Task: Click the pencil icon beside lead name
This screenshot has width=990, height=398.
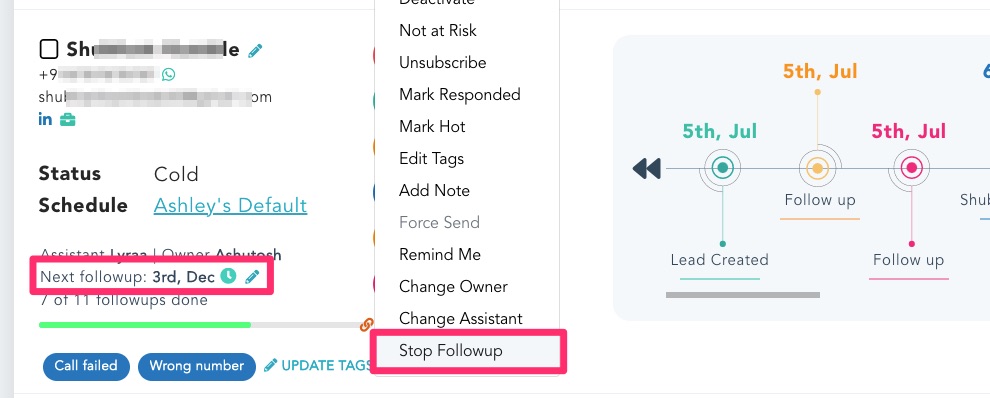Action: click(x=255, y=51)
